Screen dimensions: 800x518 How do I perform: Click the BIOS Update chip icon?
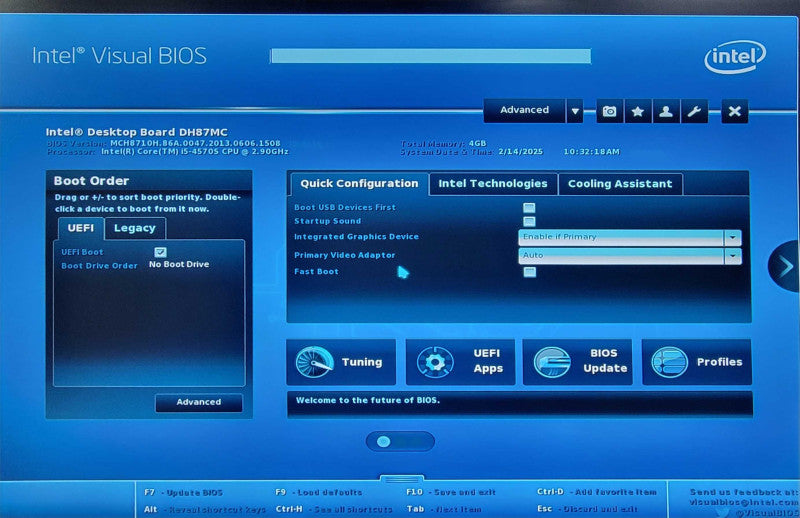[x=552, y=362]
